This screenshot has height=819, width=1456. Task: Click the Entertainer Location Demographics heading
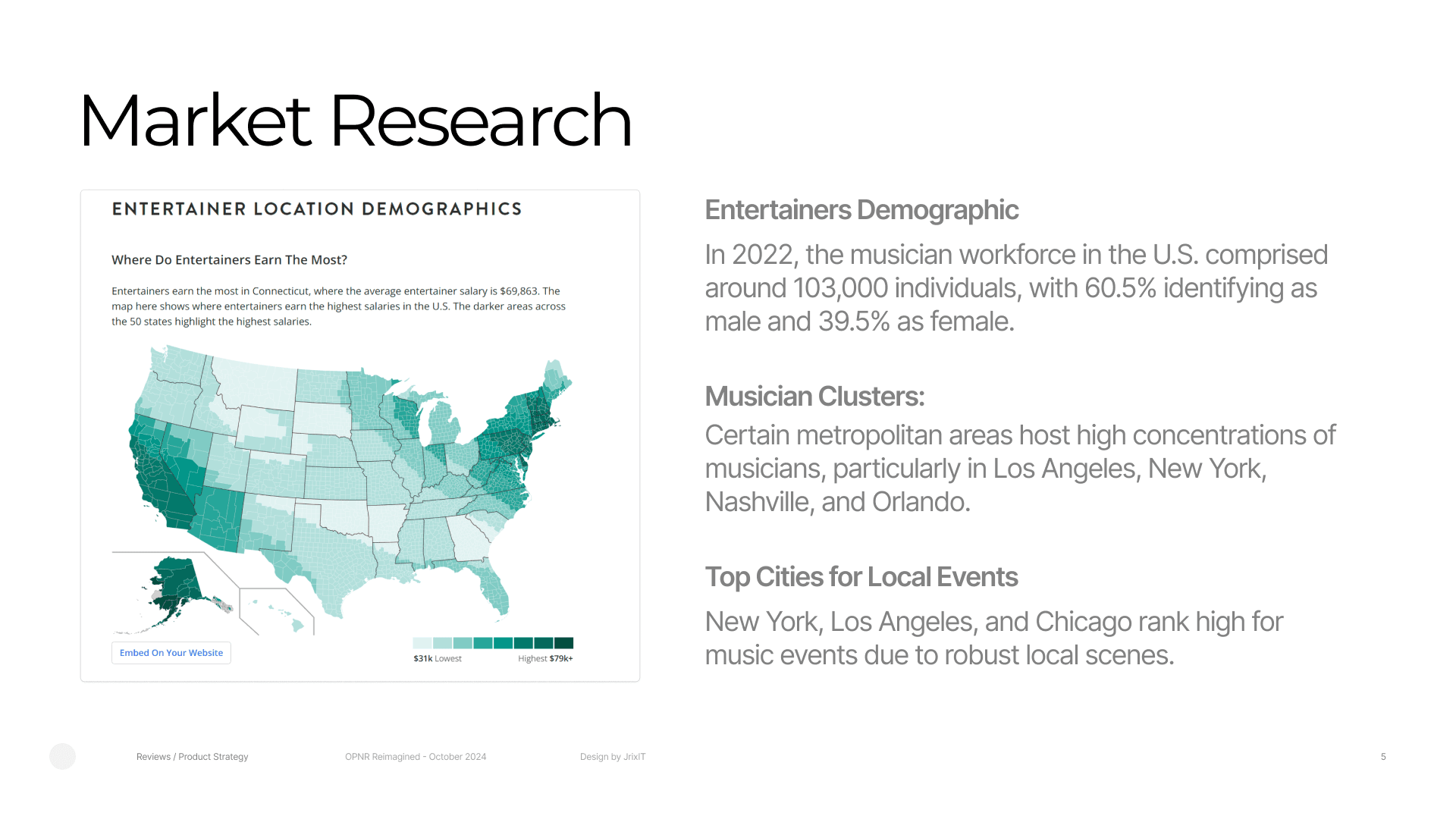pos(317,209)
